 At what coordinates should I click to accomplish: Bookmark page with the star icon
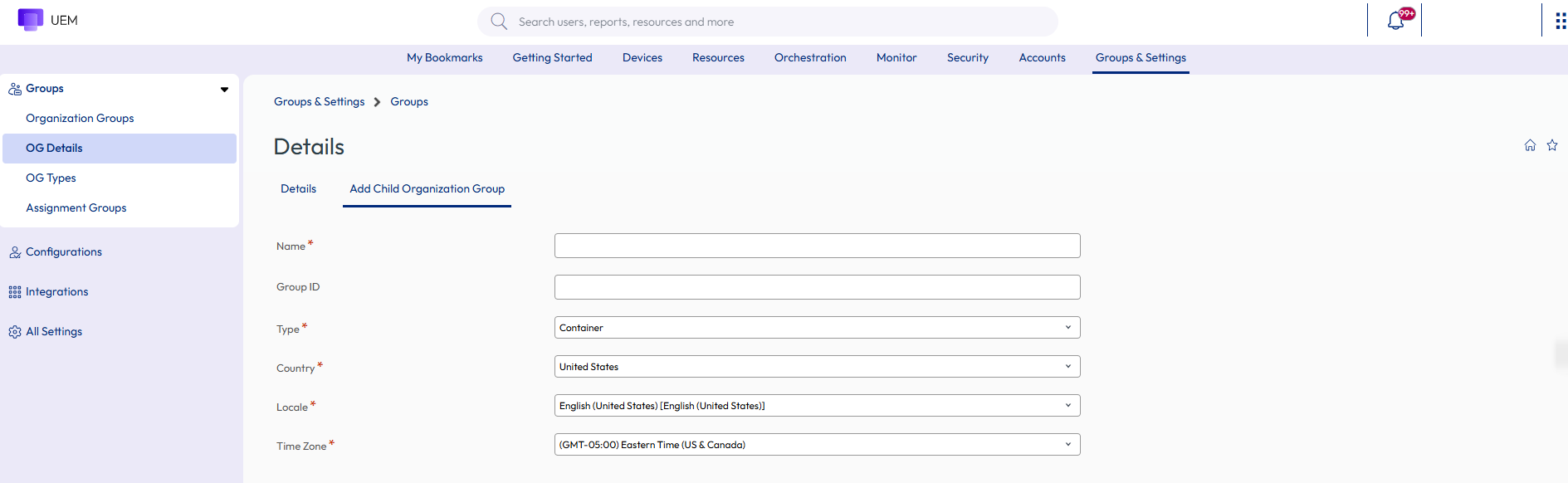point(1552,145)
